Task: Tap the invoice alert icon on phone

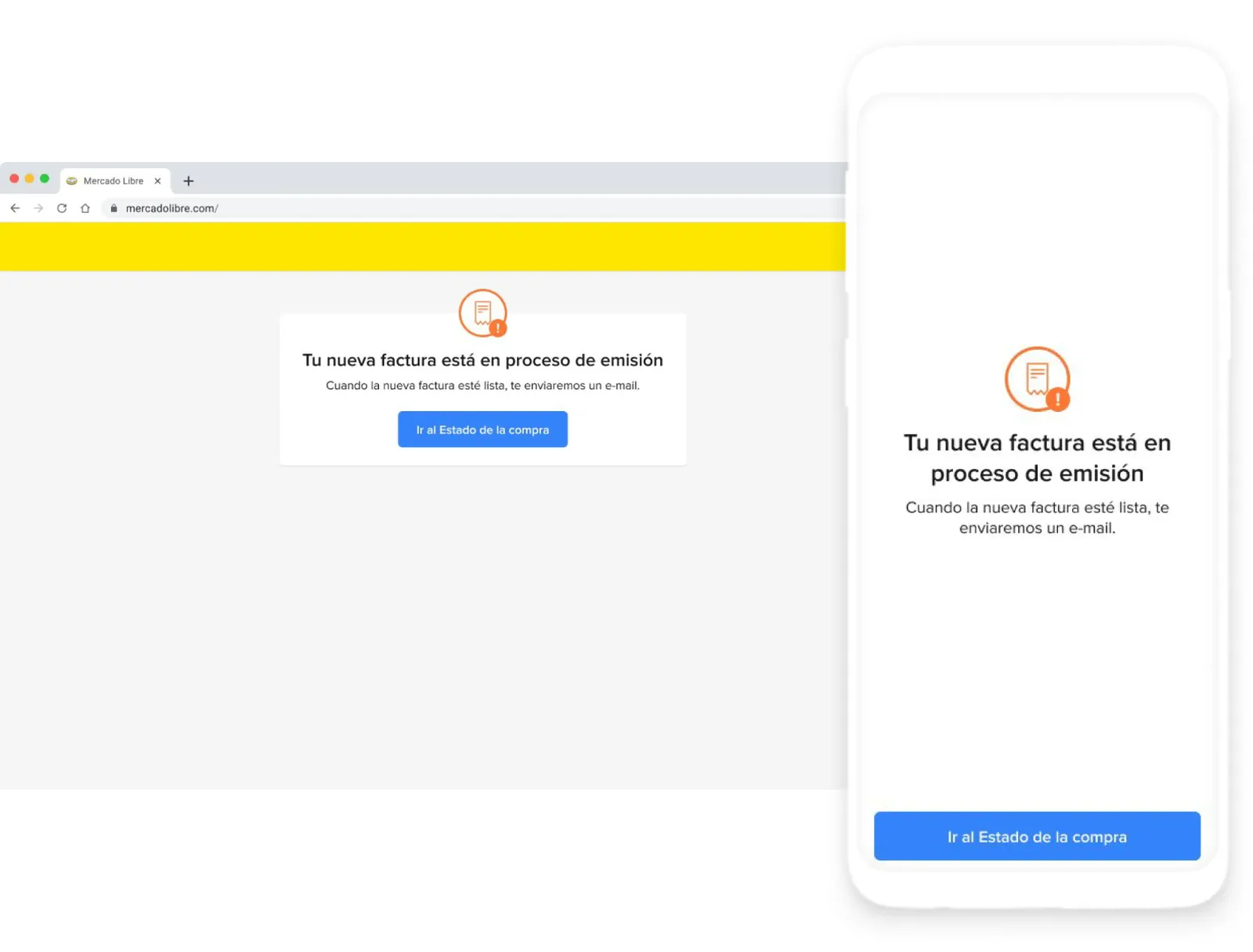Action: point(1038,380)
